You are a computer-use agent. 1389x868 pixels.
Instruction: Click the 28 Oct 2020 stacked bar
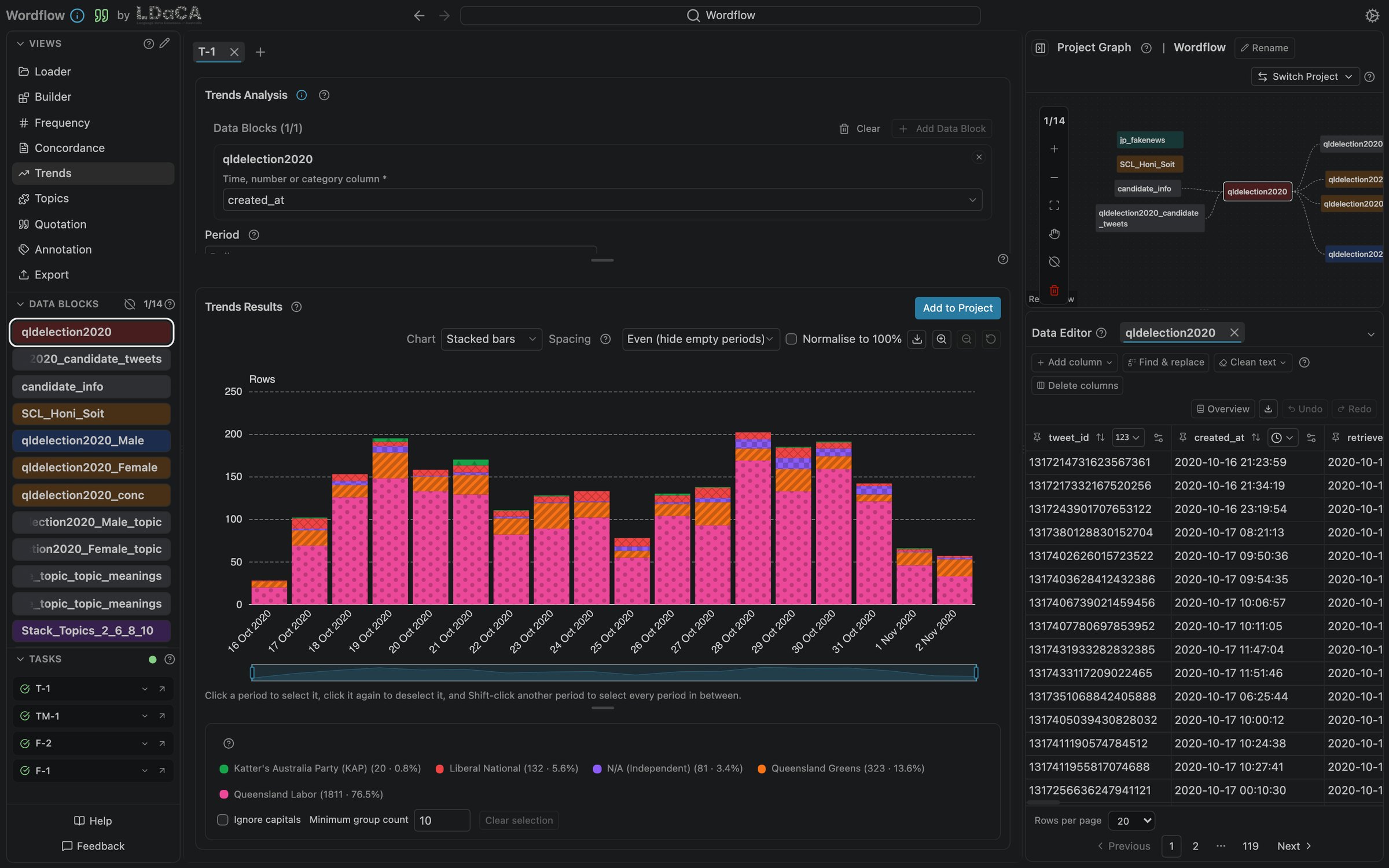coord(752,518)
